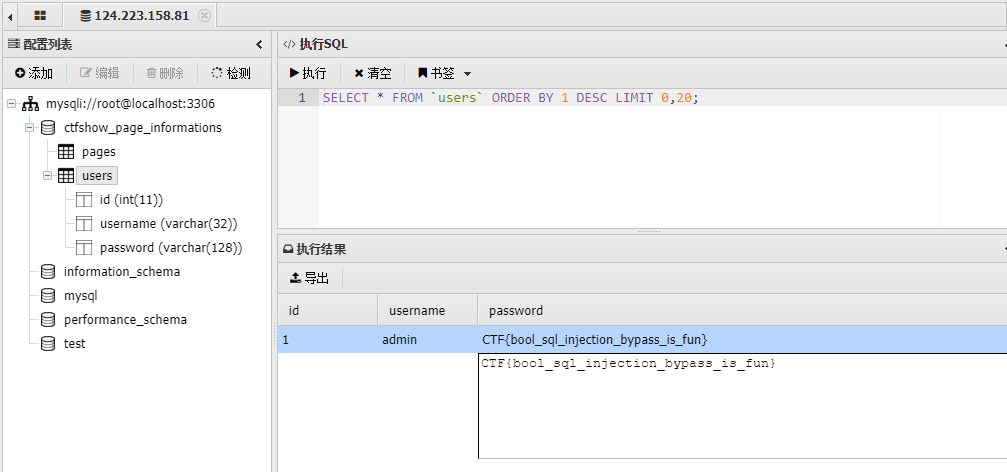Click the grid home tab icon
1007x472 pixels.
point(40,15)
